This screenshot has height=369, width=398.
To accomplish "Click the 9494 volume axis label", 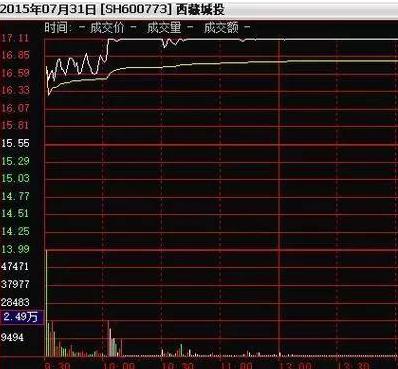I will click(x=12, y=337).
